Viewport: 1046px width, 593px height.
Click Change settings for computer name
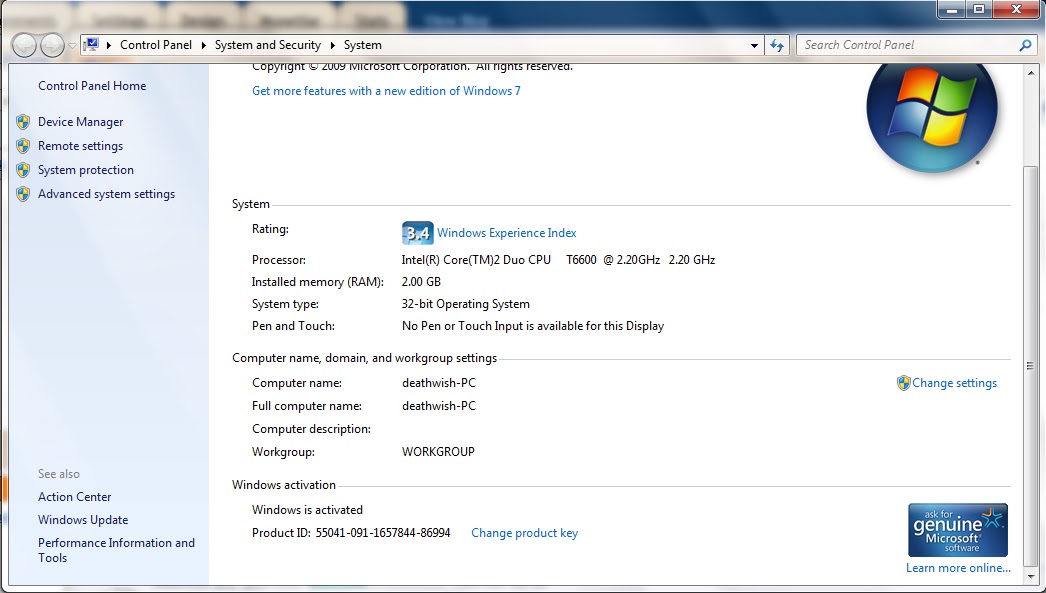click(955, 383)
